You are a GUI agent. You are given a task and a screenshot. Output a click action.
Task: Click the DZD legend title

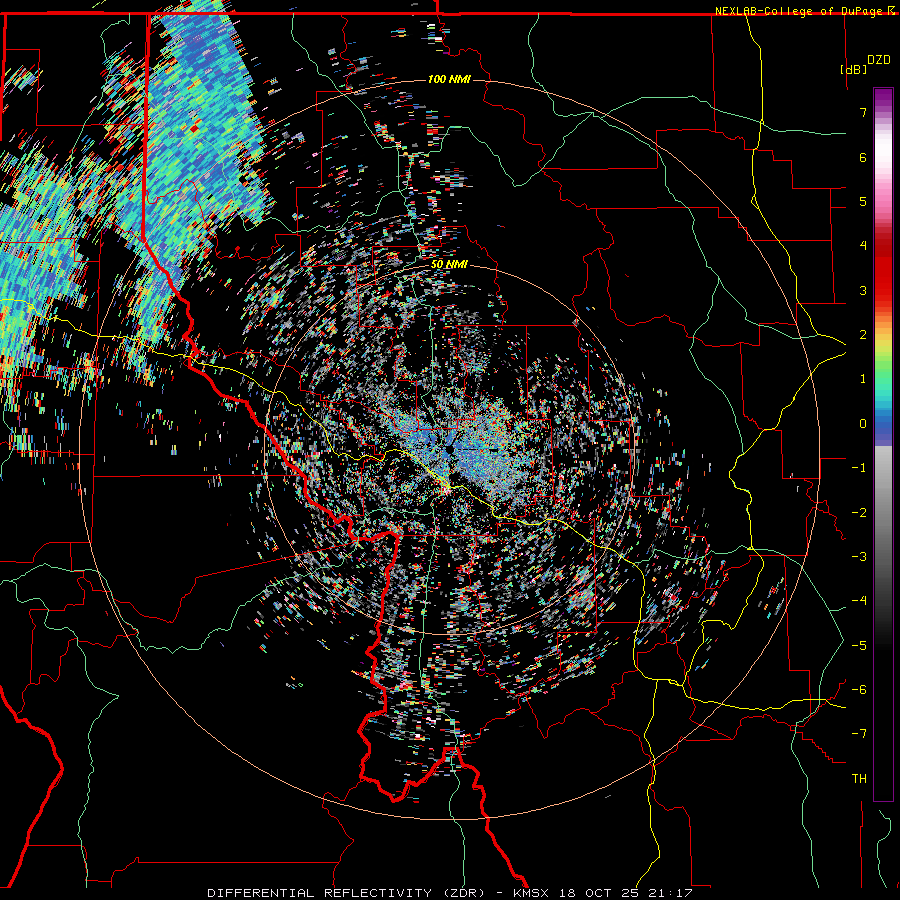coord(879,60)
